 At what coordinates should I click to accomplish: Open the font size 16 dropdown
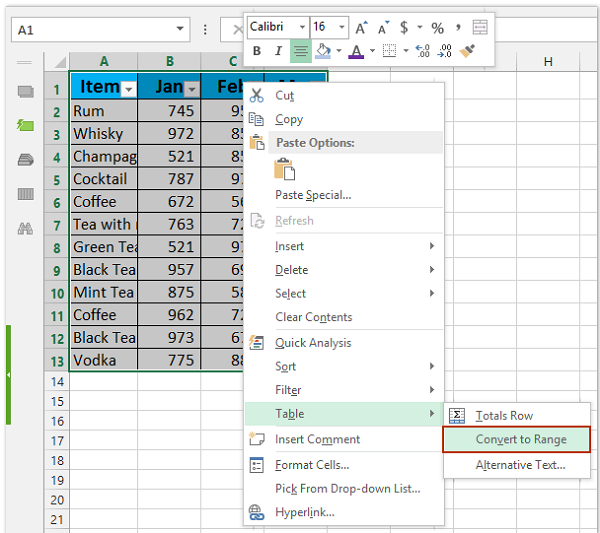[342, 27]
